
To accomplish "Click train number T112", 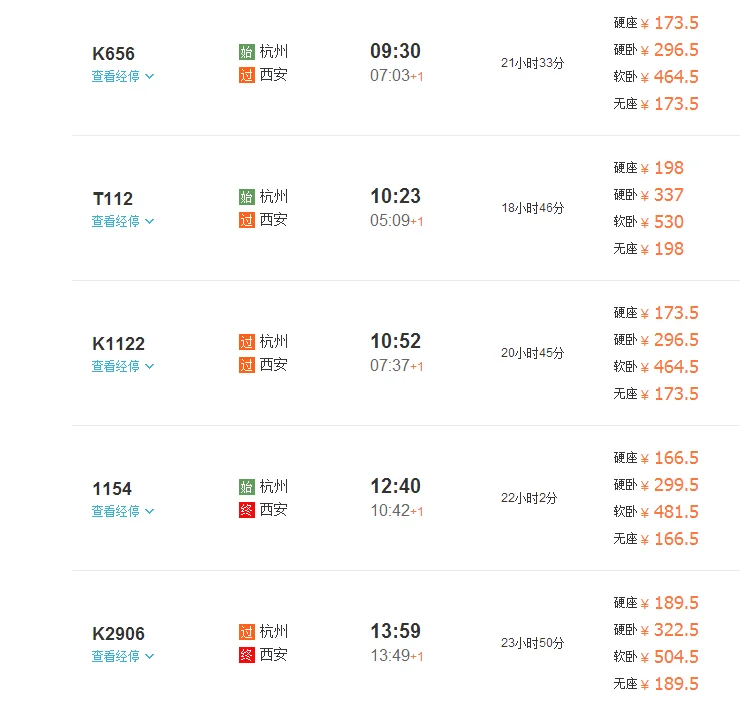I will click(113, 199).
